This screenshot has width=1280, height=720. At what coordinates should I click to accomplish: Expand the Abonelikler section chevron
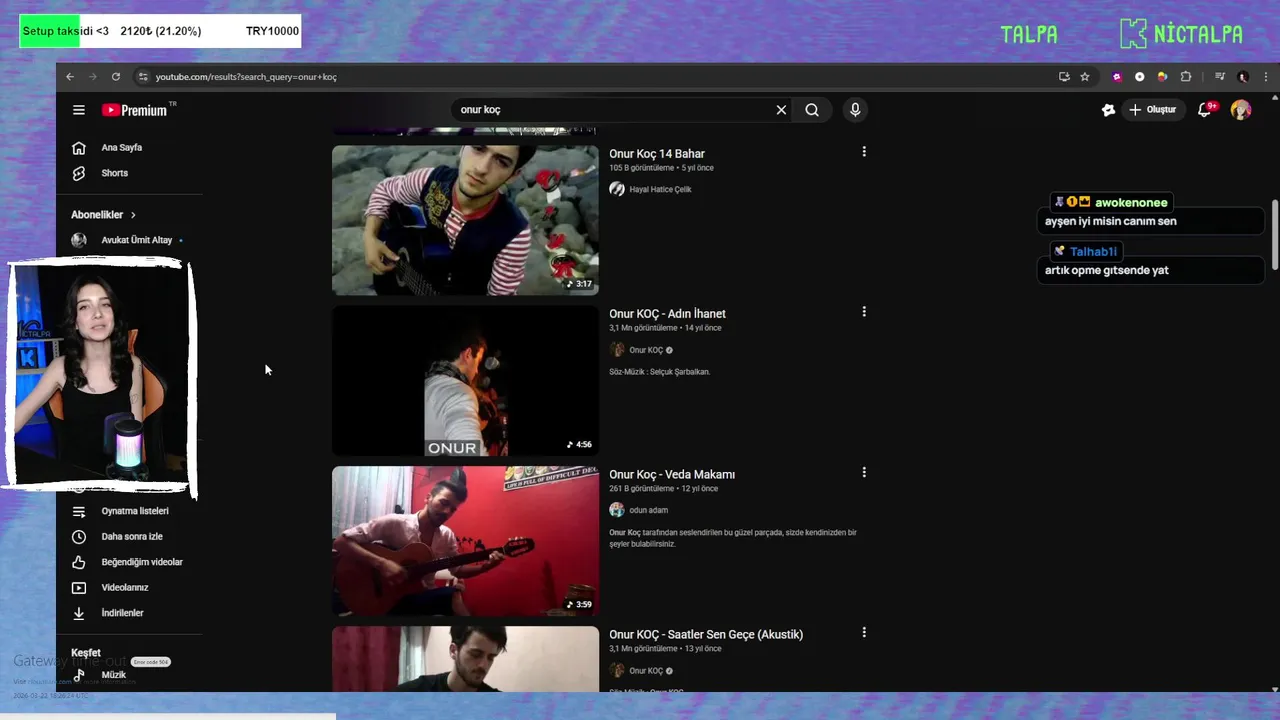pos(133,215)
